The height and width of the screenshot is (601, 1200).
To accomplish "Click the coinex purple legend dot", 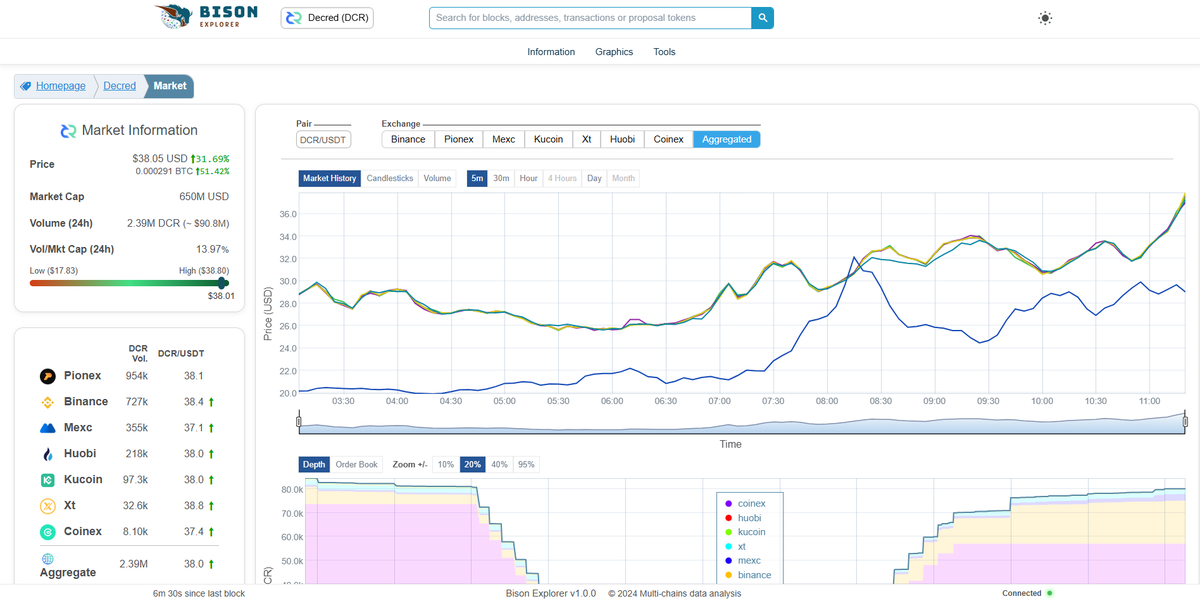I will click(728, 504).
